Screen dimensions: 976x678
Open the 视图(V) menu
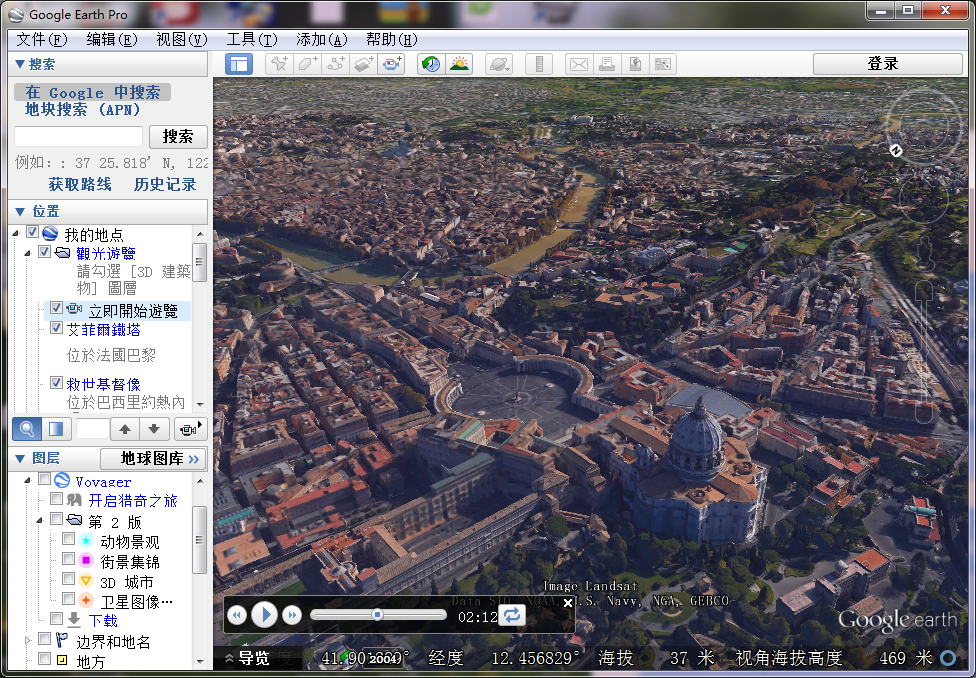coord(181,39)
